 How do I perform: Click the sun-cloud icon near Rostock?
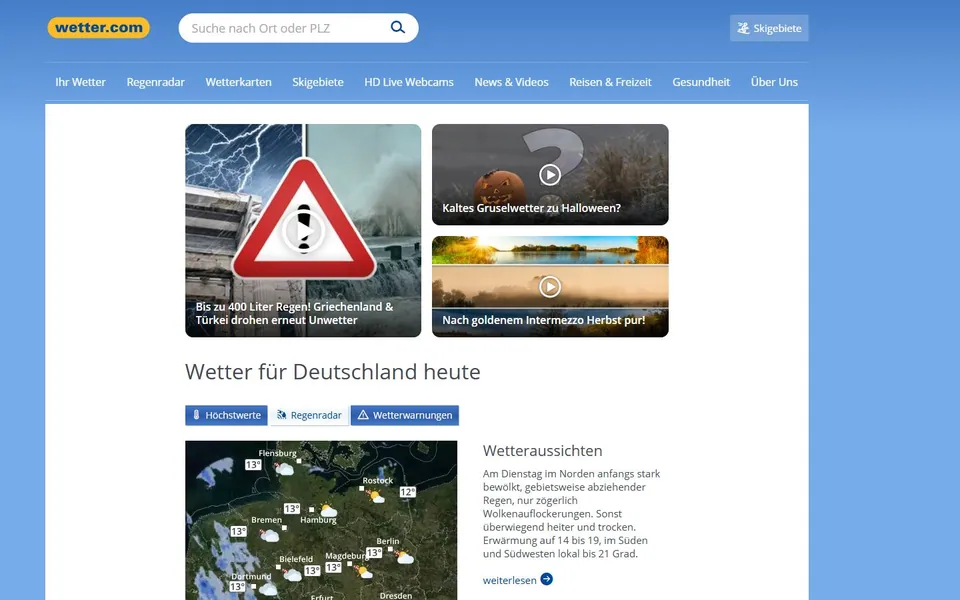375,497
